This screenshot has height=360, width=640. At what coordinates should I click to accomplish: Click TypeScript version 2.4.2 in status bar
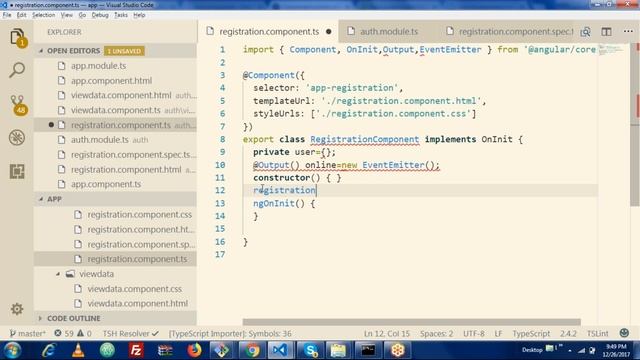568,333
